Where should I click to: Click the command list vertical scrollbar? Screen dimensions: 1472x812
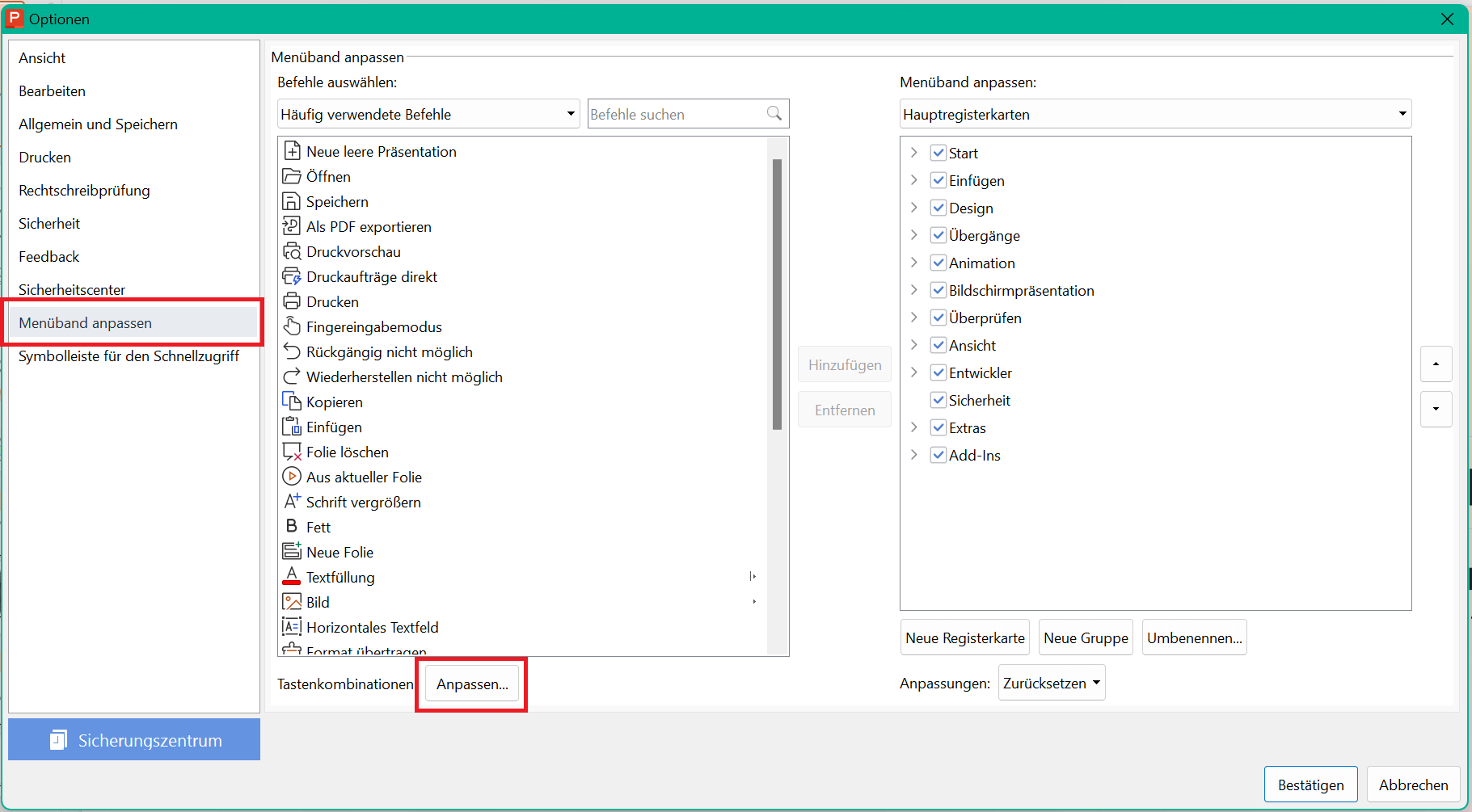(x=777, y=294)
